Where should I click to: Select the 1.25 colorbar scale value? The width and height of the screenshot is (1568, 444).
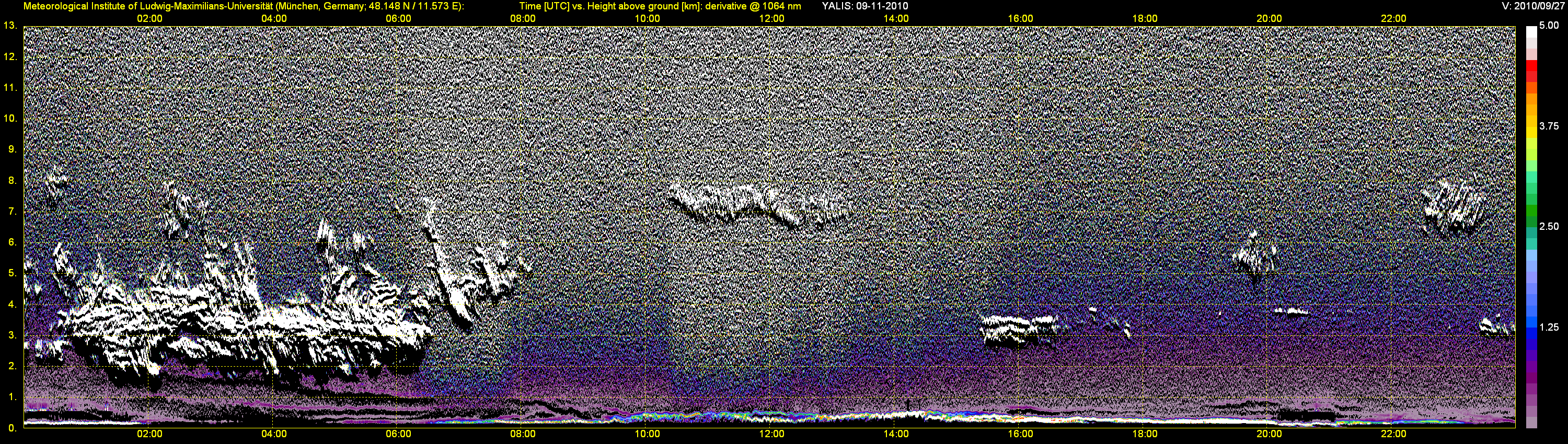1550,327
